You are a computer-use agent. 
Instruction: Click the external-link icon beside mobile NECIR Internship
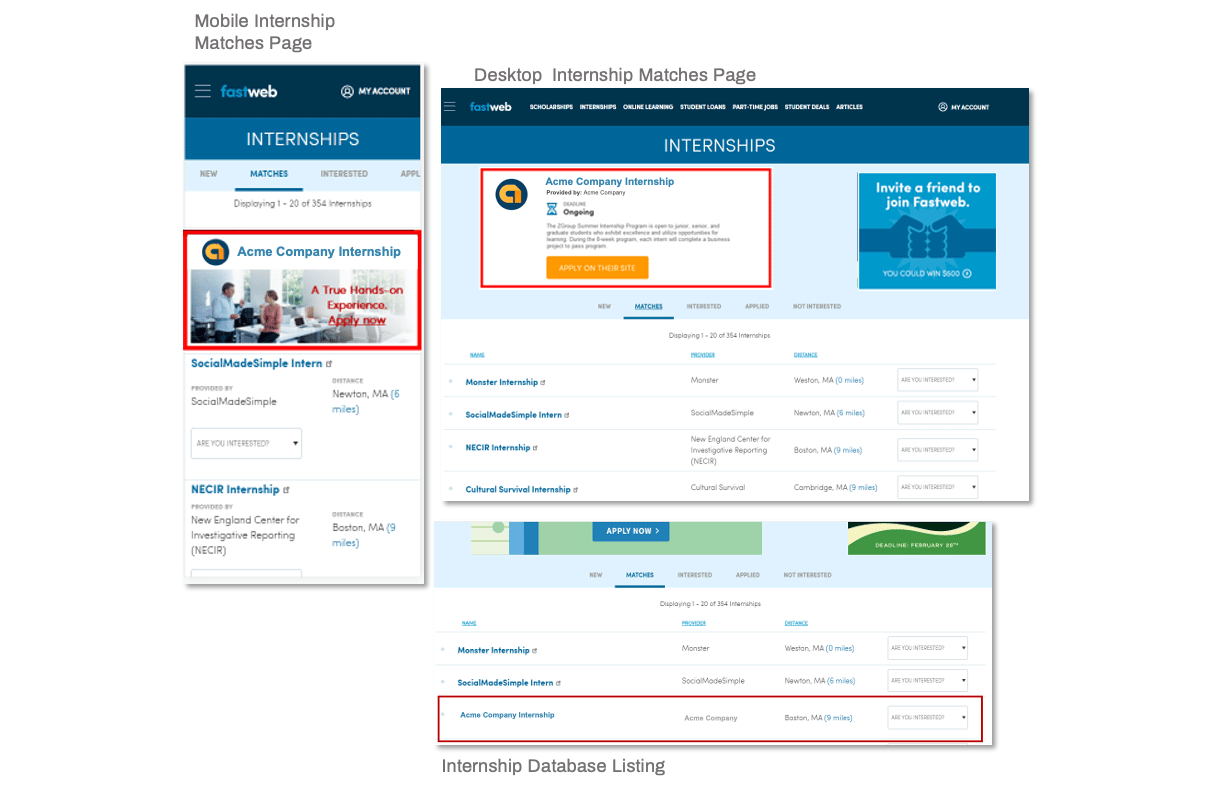click(x=286, y=490)
